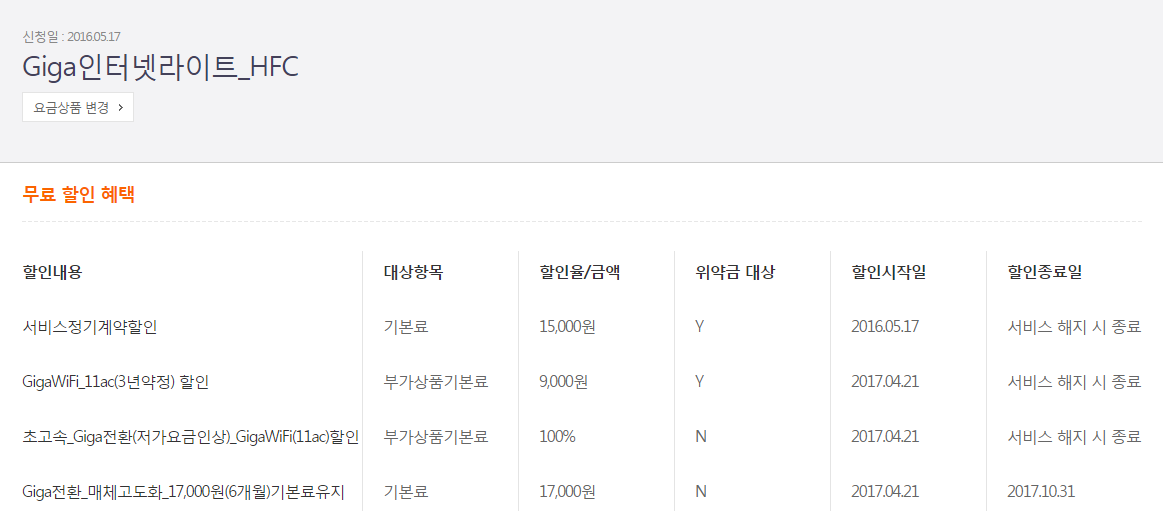
Task: Select the 9,000원 discount amount
Action: tap(563, 382)
